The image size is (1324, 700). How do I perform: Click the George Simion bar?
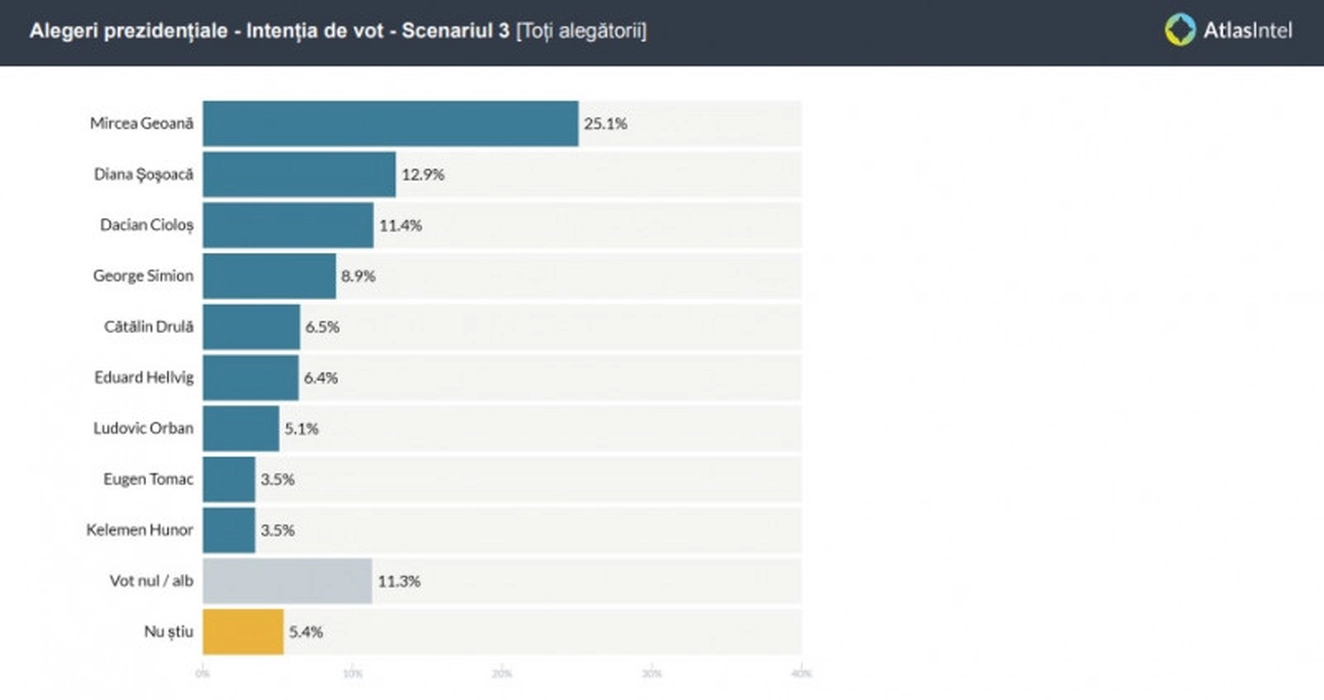269,276
